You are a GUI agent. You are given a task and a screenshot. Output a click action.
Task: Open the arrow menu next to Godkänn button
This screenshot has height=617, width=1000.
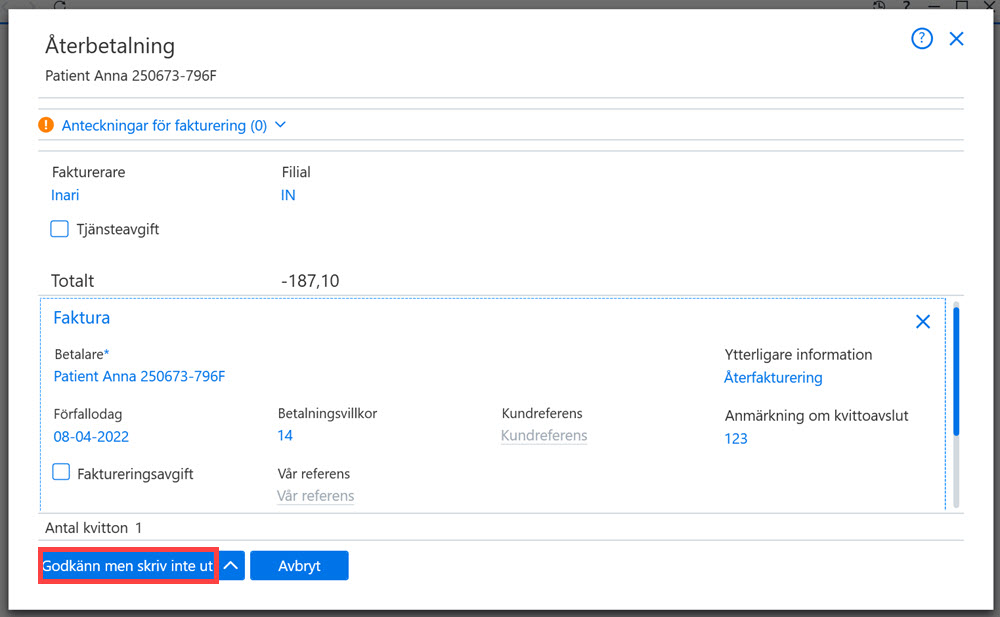tap(232, 565)
